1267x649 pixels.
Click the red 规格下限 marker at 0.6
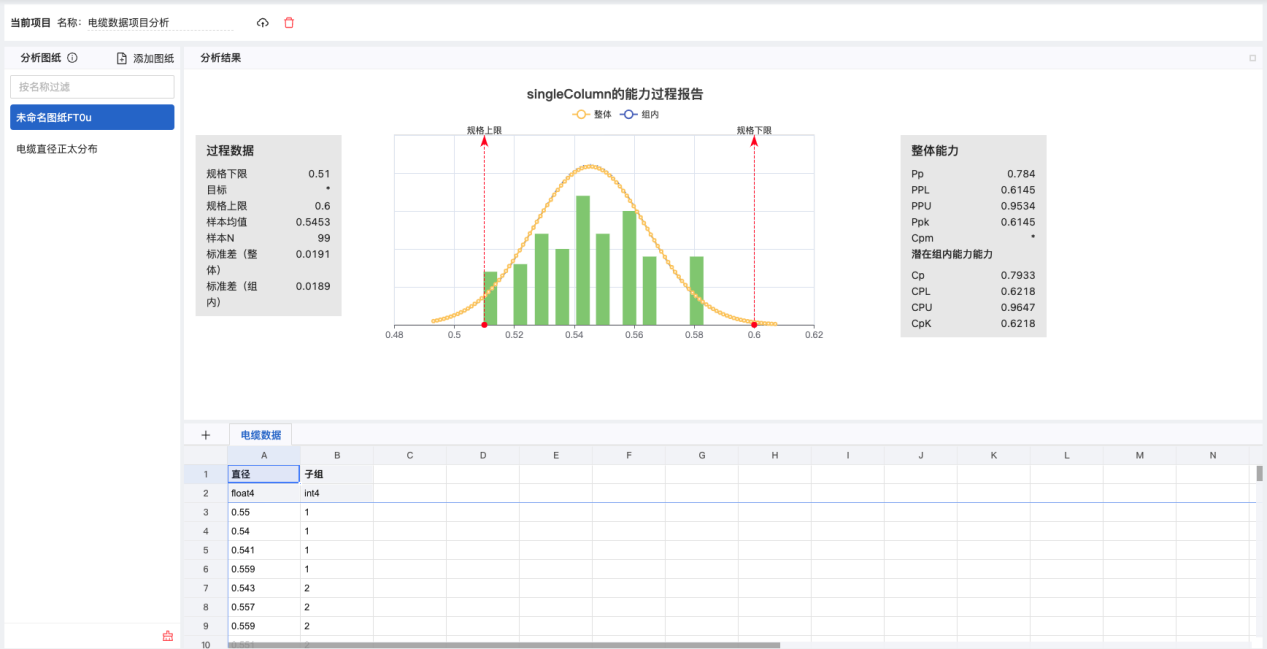754,325
